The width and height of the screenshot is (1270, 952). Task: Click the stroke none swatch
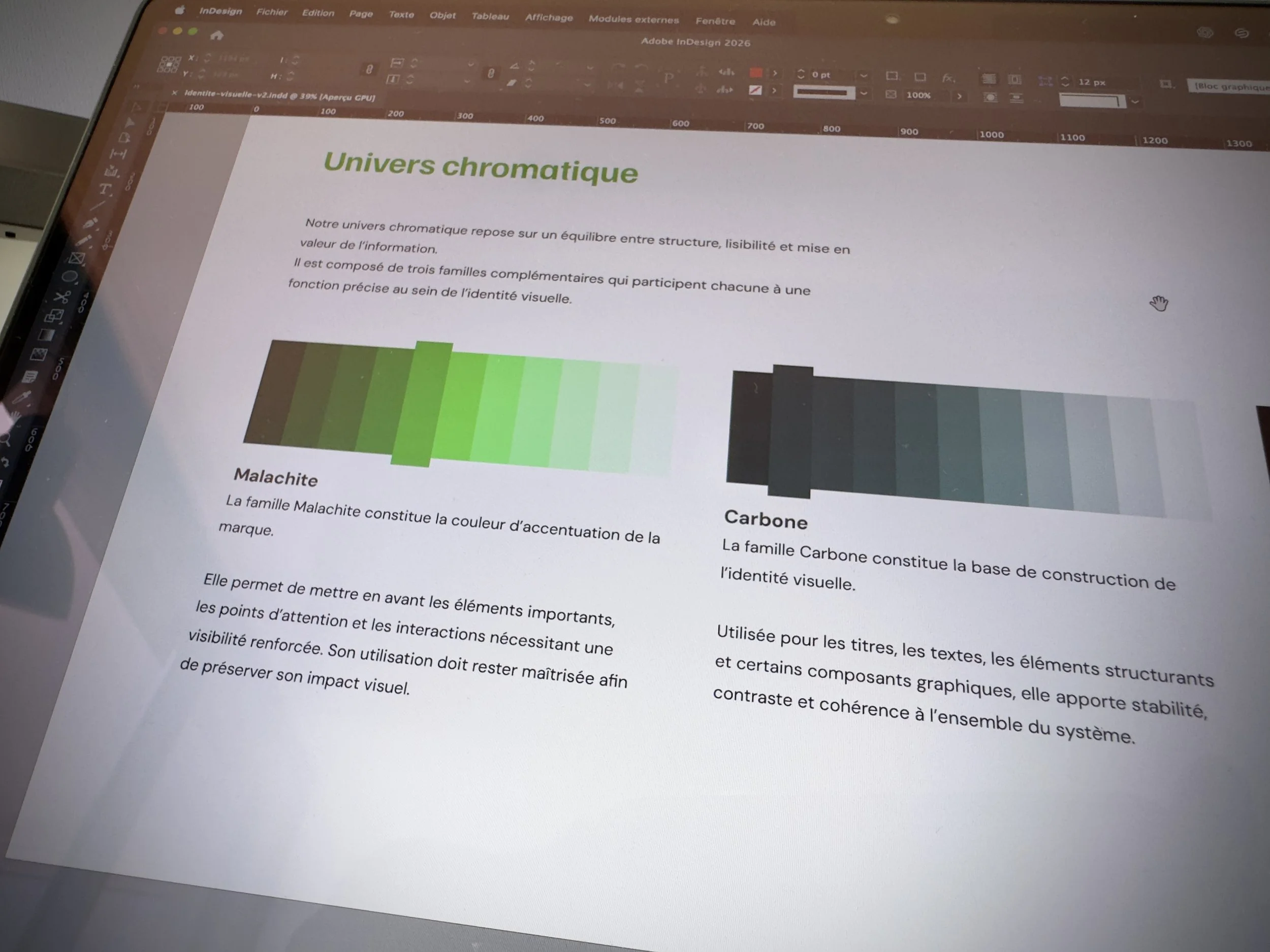[755, 90]
